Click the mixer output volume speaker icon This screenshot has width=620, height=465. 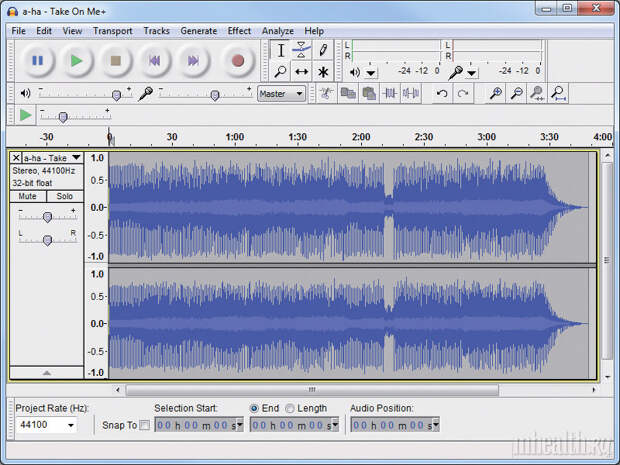pyautogui.click(x=25, y=93)
